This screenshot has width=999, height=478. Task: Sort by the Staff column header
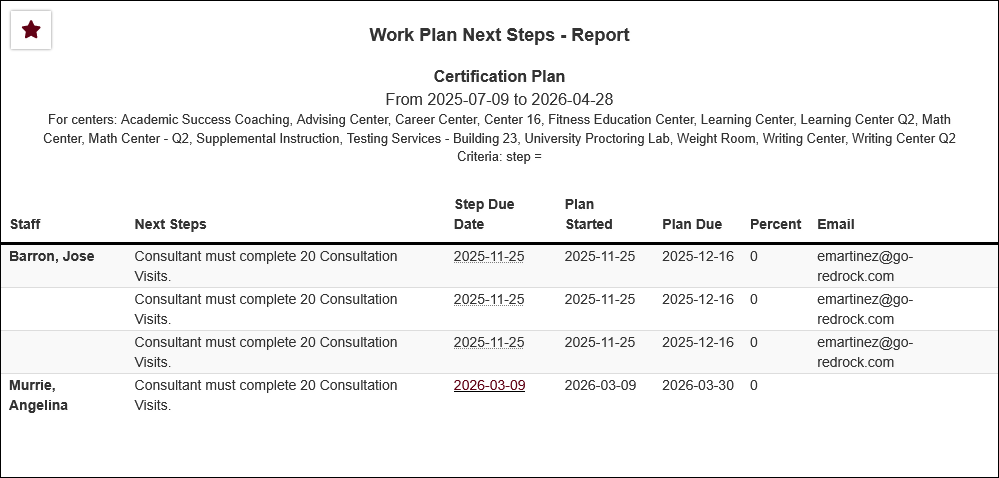coord(25,224)
